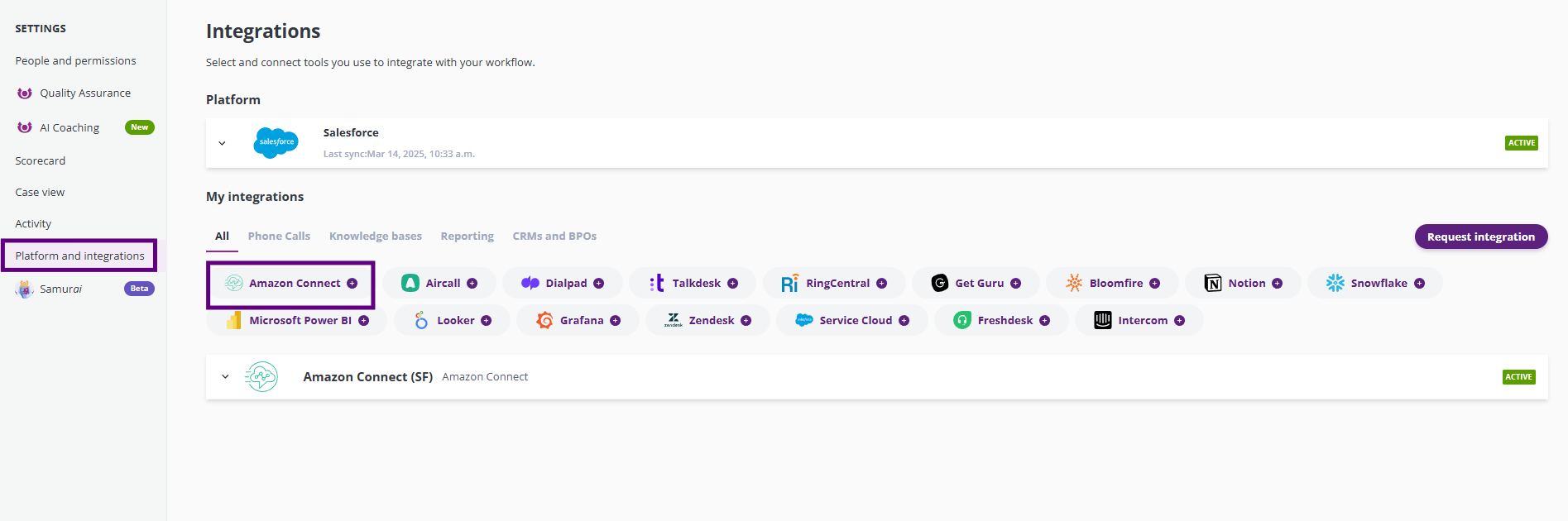Click the plus icon next to Aircall
The width and height of the screenshot is (1568, 521).
point(472,284)
